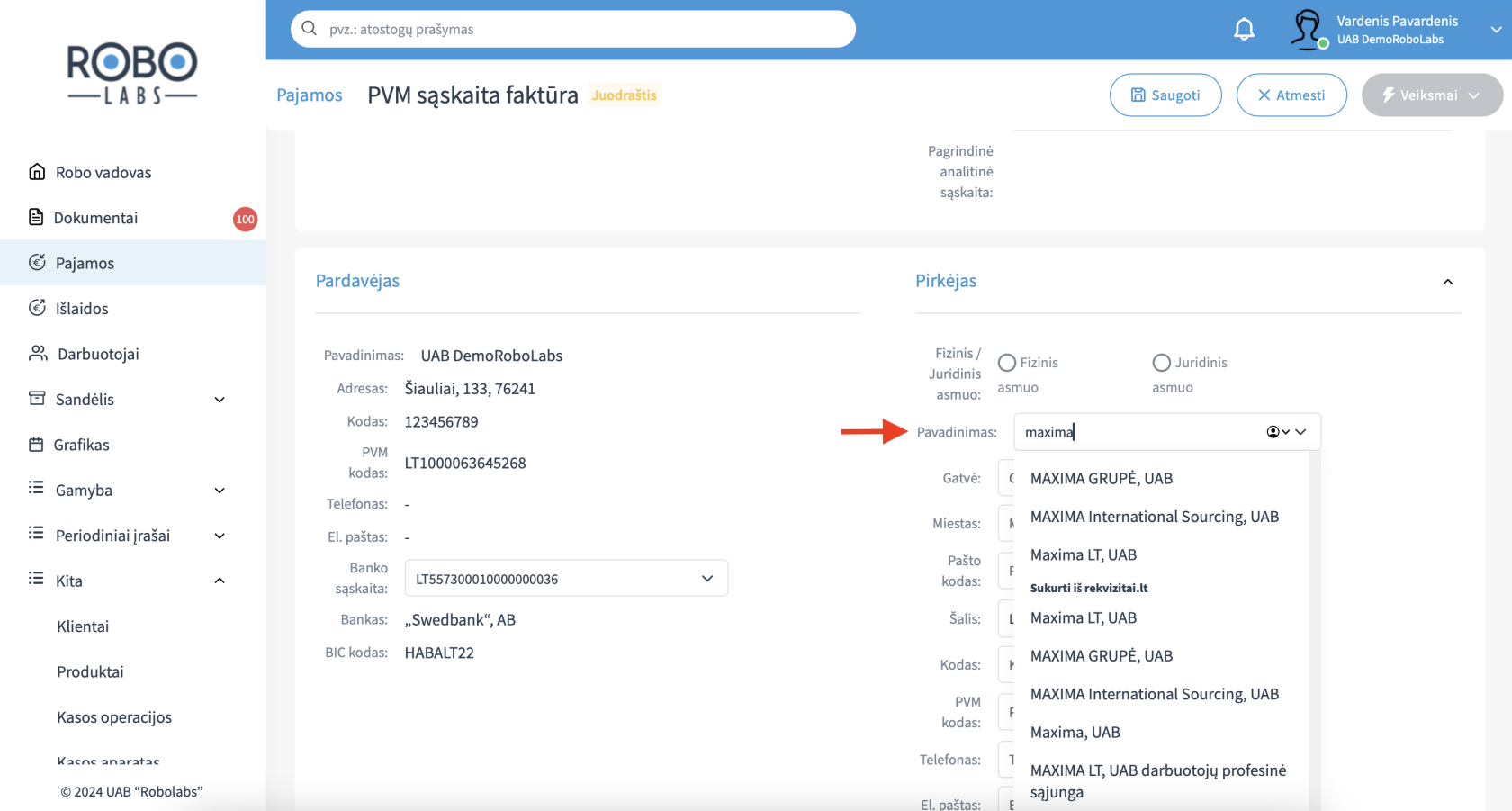Viewport: 1512px width, 811px height.
Task: Click the PVM kodas LT1000063645268 value
Action: tap(465, 463)
